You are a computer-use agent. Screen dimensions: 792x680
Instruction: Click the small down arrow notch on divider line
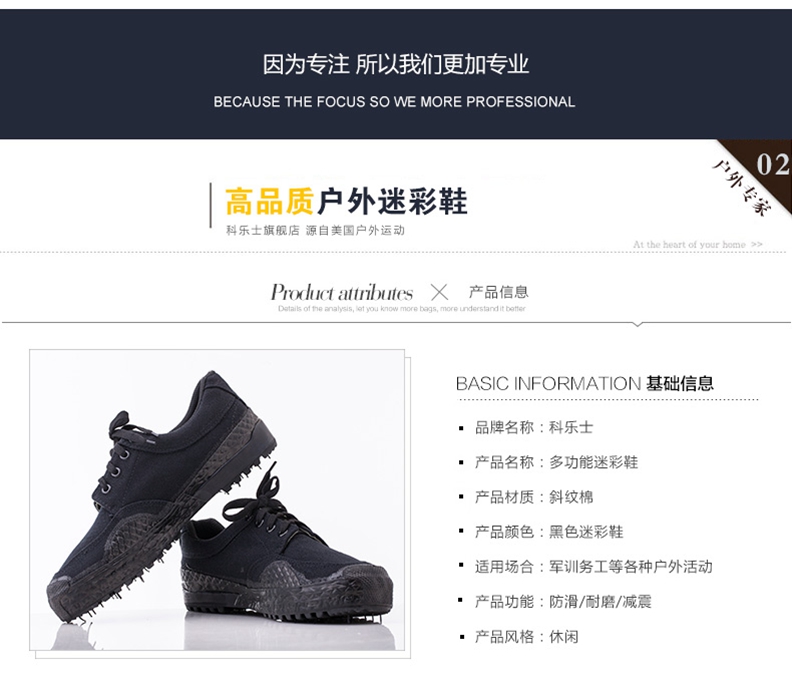click(x=637, y=324)
